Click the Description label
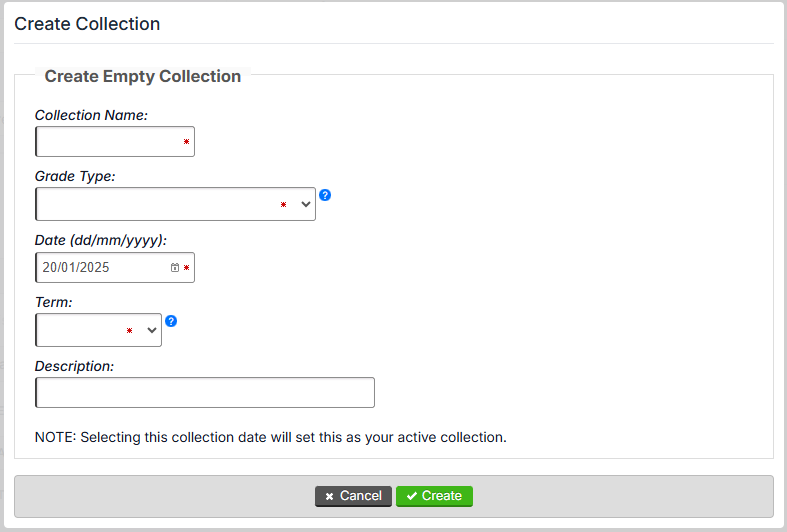Screen dimensions: 787x532 (x=74, y=366)
